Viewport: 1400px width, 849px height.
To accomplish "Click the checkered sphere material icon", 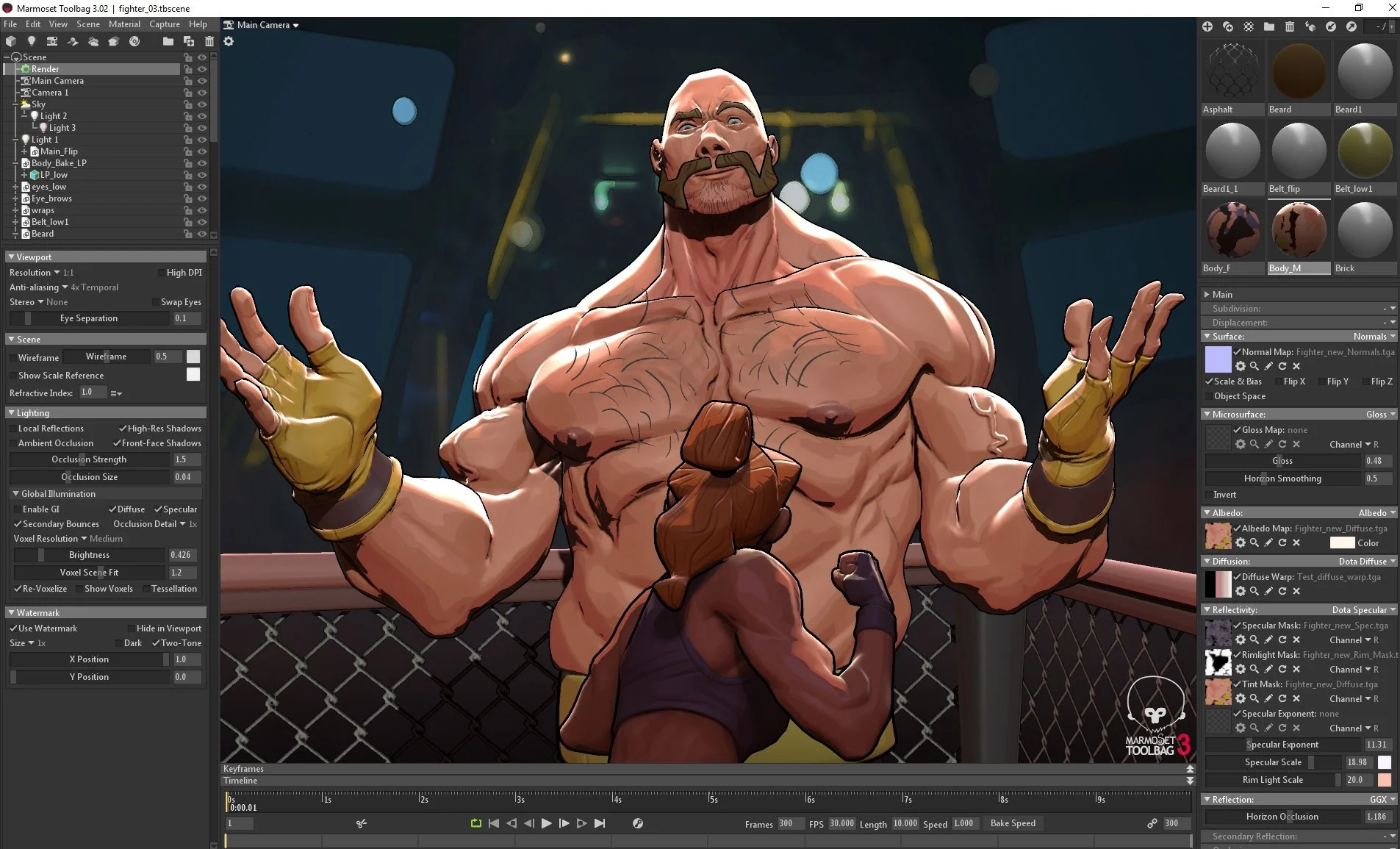I will 1249,26.
